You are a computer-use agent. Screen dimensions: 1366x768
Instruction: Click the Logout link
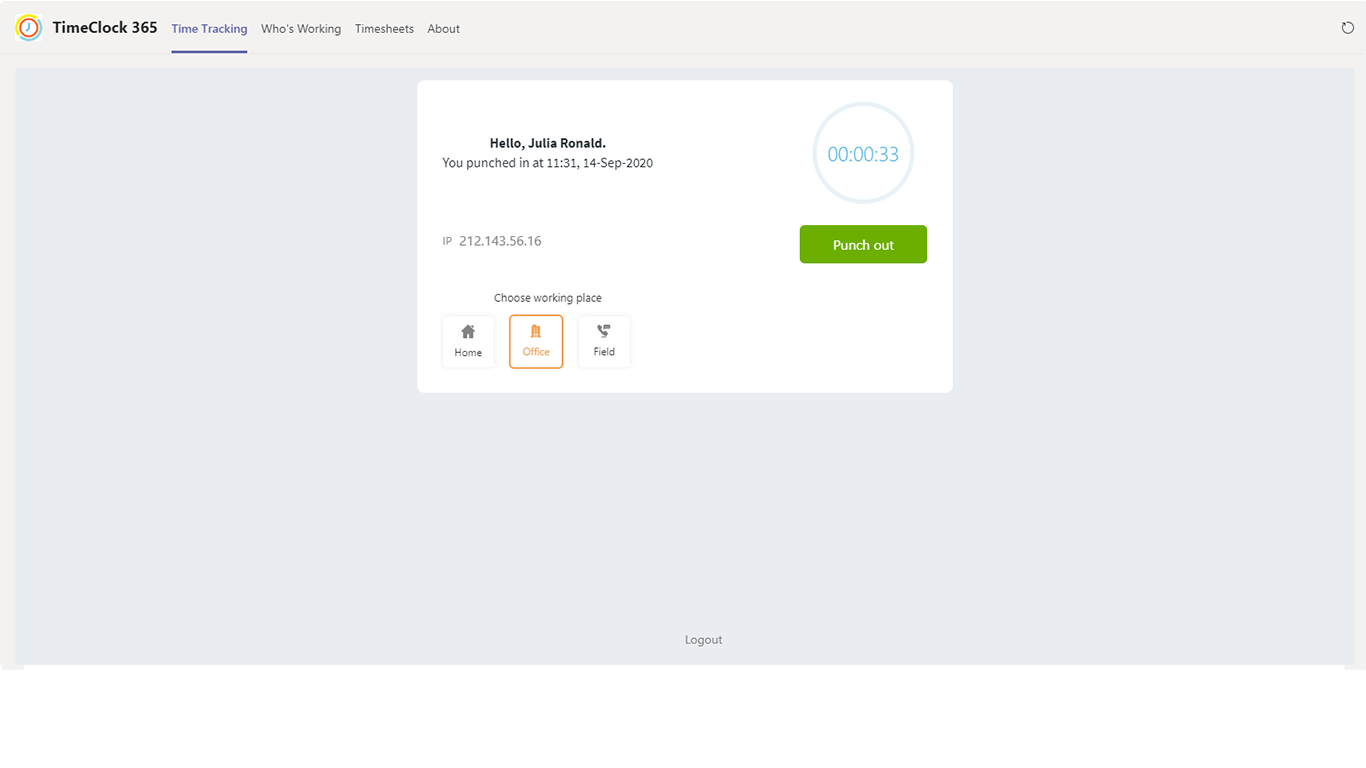703,640
